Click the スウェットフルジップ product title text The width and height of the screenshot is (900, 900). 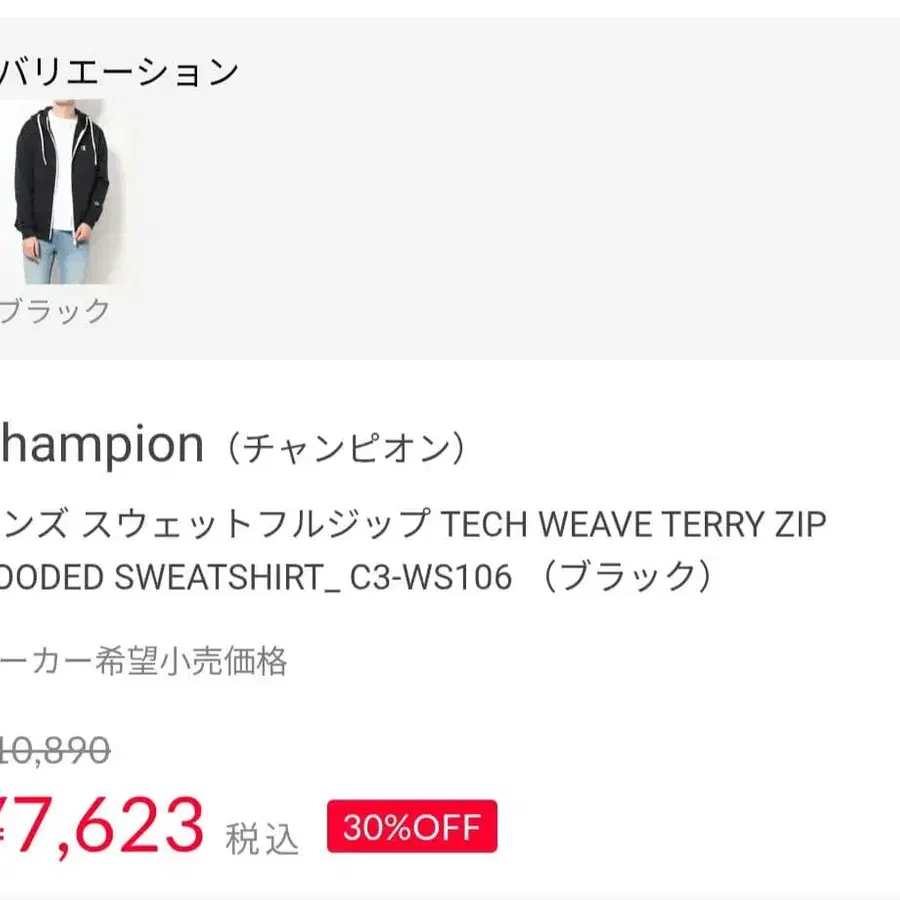pos(255,524)
